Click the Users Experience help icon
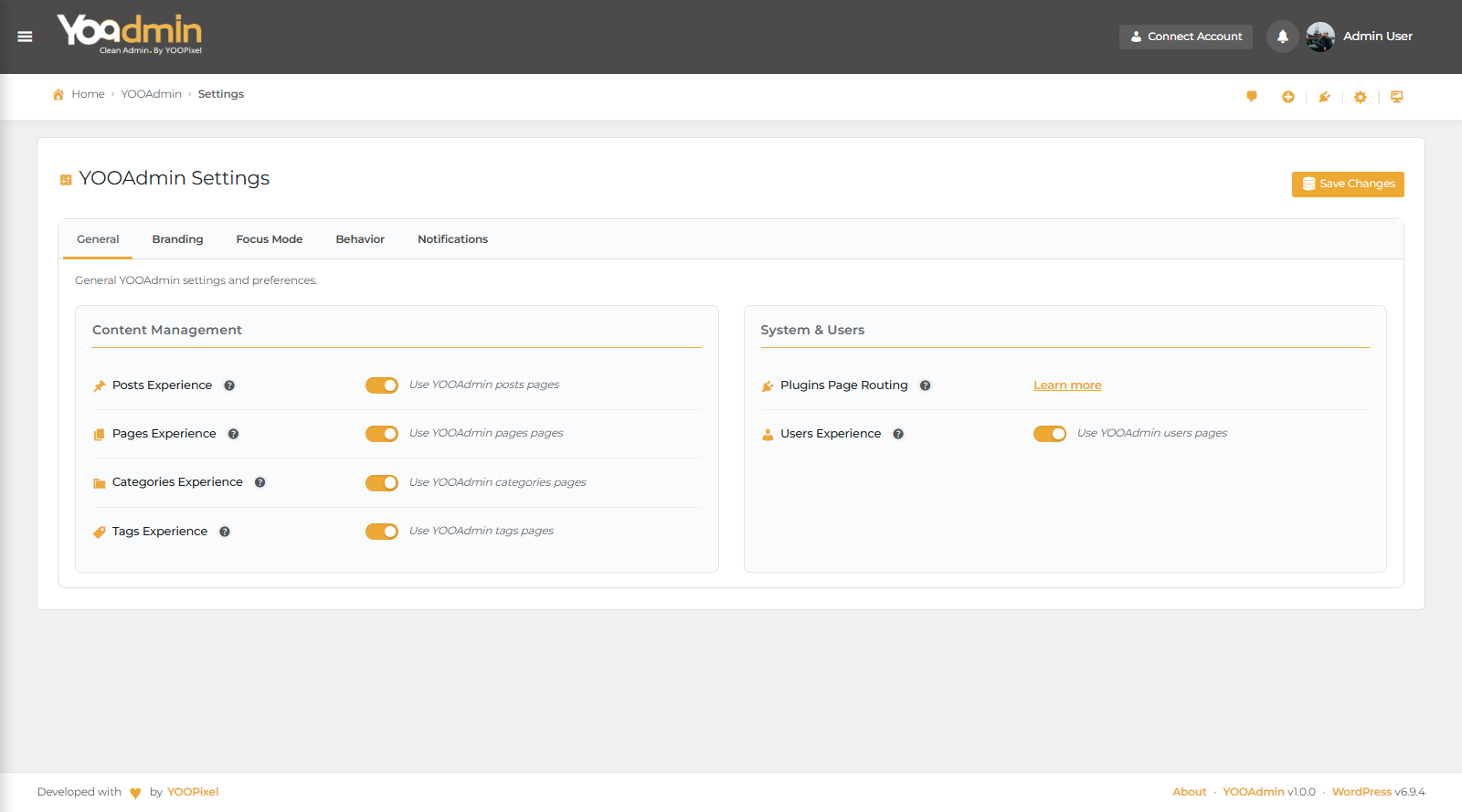Image resolution: width=1462 pixels, height=812 pixels. [x=898, y=434]
